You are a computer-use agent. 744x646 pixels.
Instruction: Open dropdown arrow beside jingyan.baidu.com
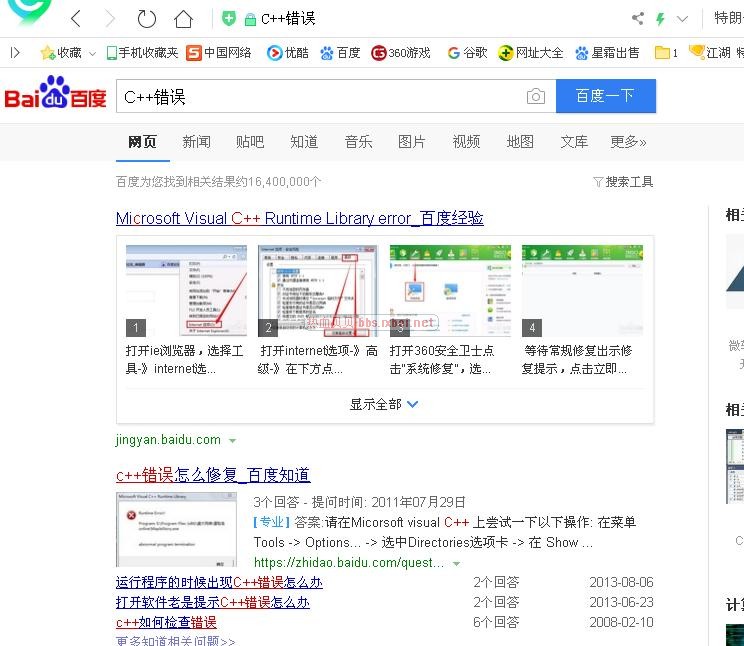[x=233, y=440]
